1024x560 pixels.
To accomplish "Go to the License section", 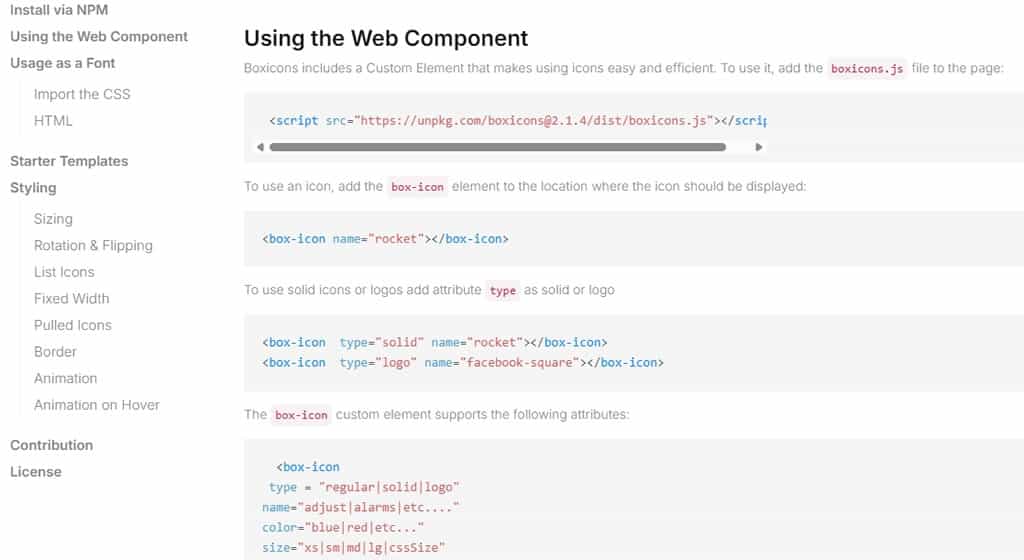I will click(x=35, y=472).
